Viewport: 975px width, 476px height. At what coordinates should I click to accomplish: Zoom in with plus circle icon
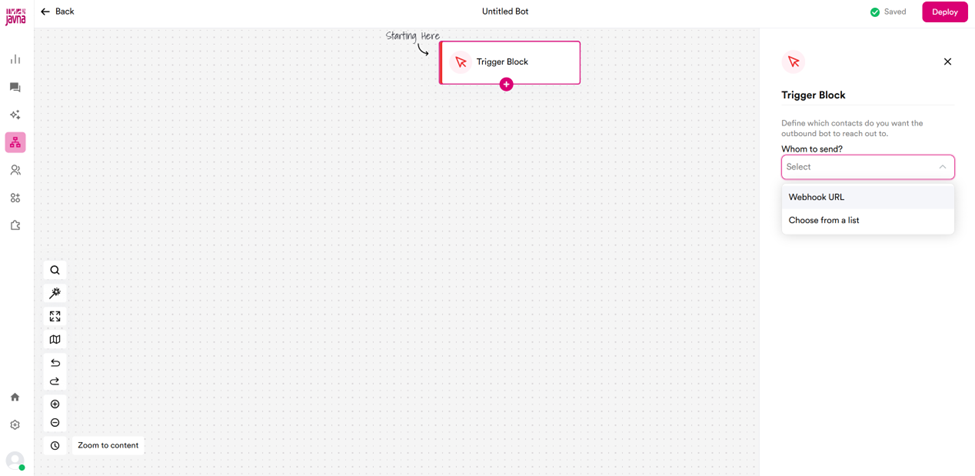tap(55, 405)
